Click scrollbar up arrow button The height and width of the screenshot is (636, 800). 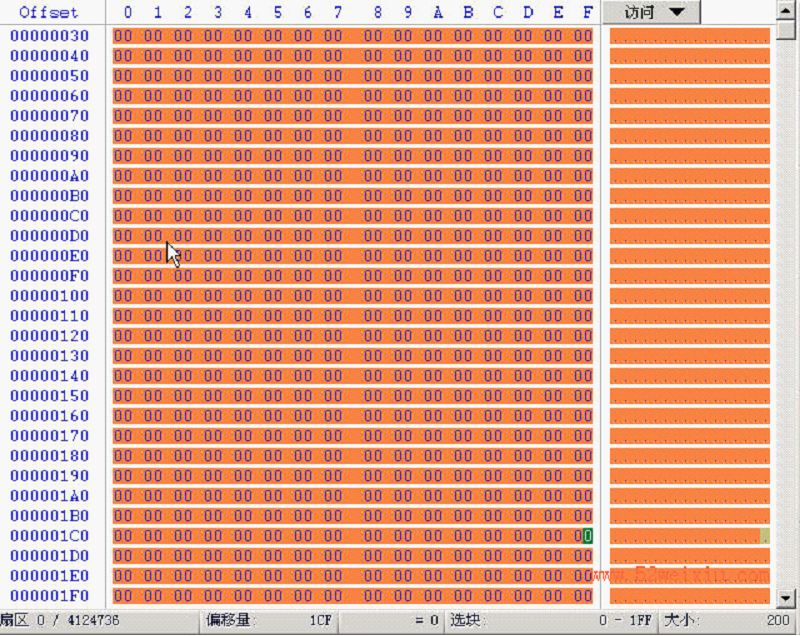[785, 11]
